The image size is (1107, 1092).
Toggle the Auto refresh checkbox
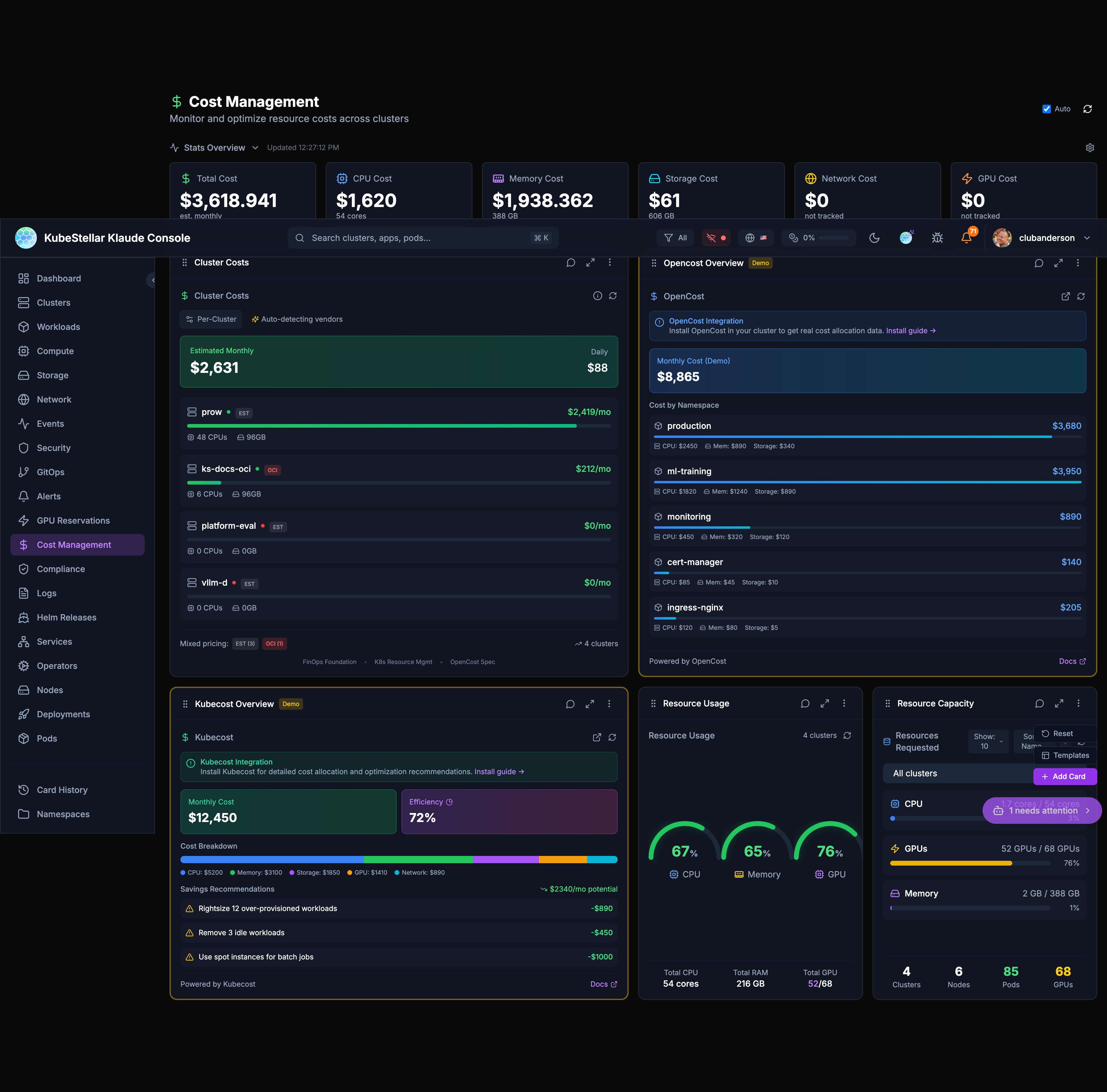[x=1046, y=109]
